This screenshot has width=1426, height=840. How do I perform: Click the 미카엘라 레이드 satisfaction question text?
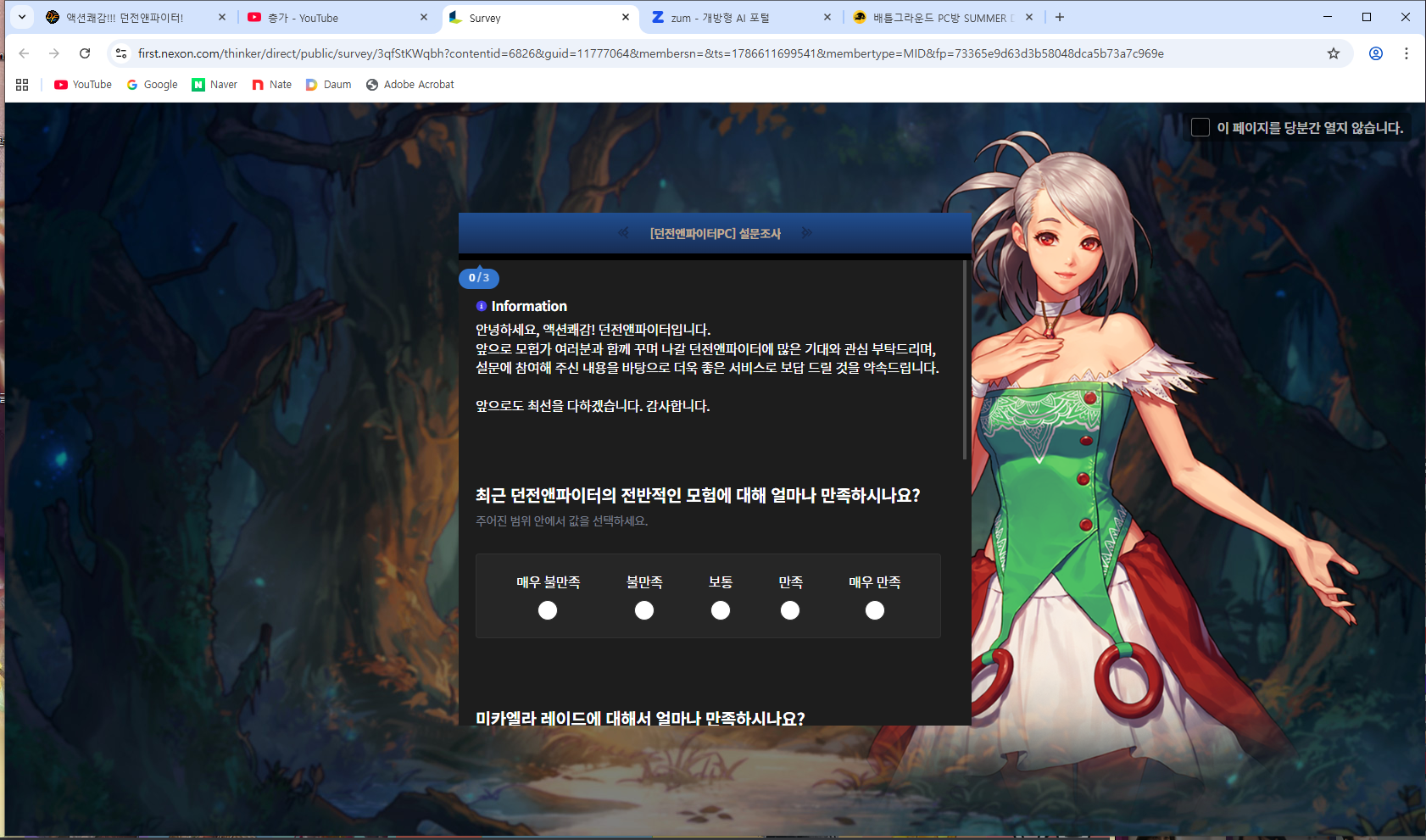point(640,718)
